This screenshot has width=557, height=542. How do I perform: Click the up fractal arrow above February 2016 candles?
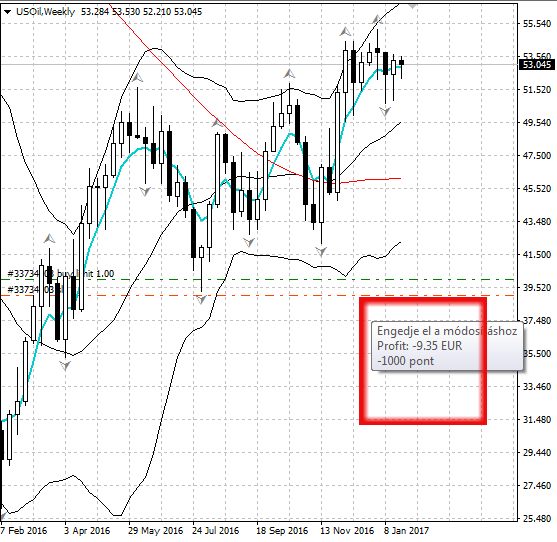click(49, 239)
